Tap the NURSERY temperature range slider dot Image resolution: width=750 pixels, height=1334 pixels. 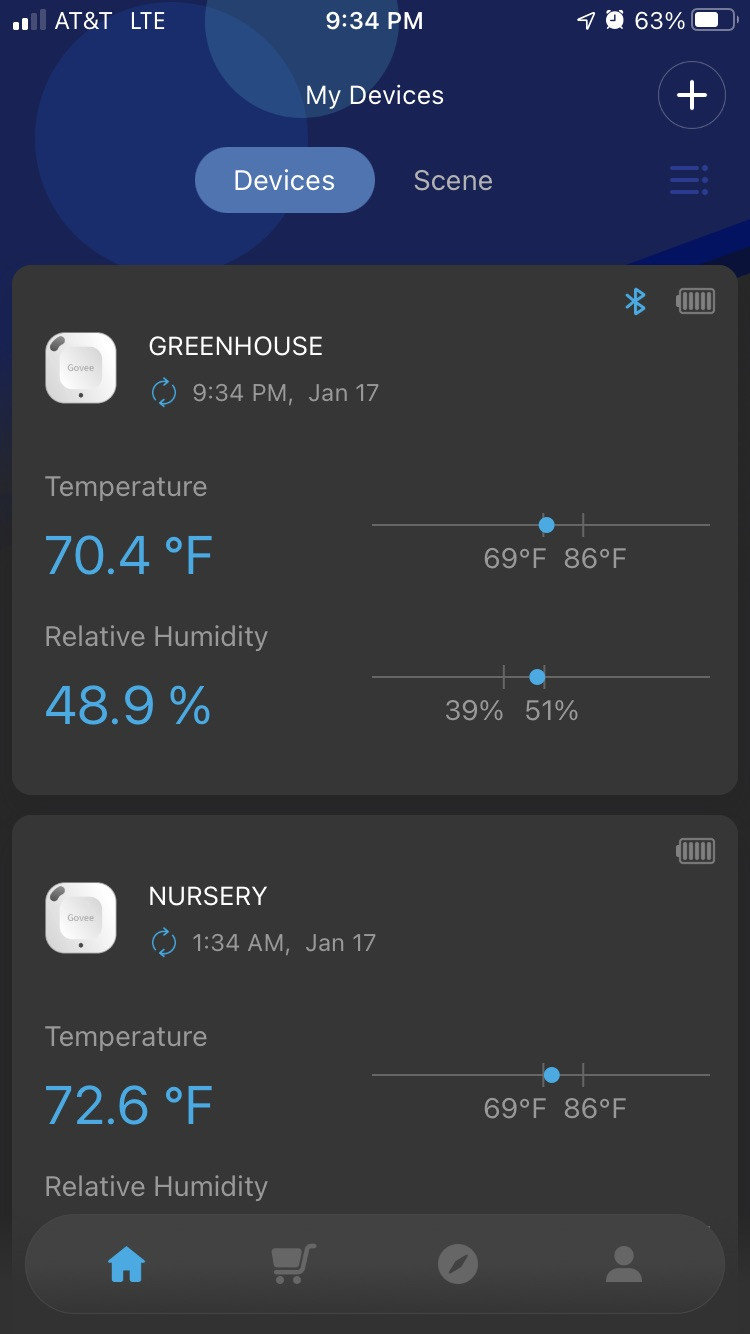[x=551, y=1075]
